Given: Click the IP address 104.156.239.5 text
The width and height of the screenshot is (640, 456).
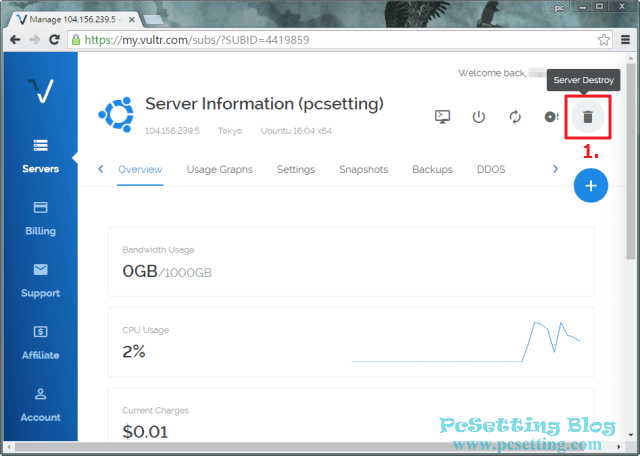Looking at the screenshot, I should (x=172, y=131).
